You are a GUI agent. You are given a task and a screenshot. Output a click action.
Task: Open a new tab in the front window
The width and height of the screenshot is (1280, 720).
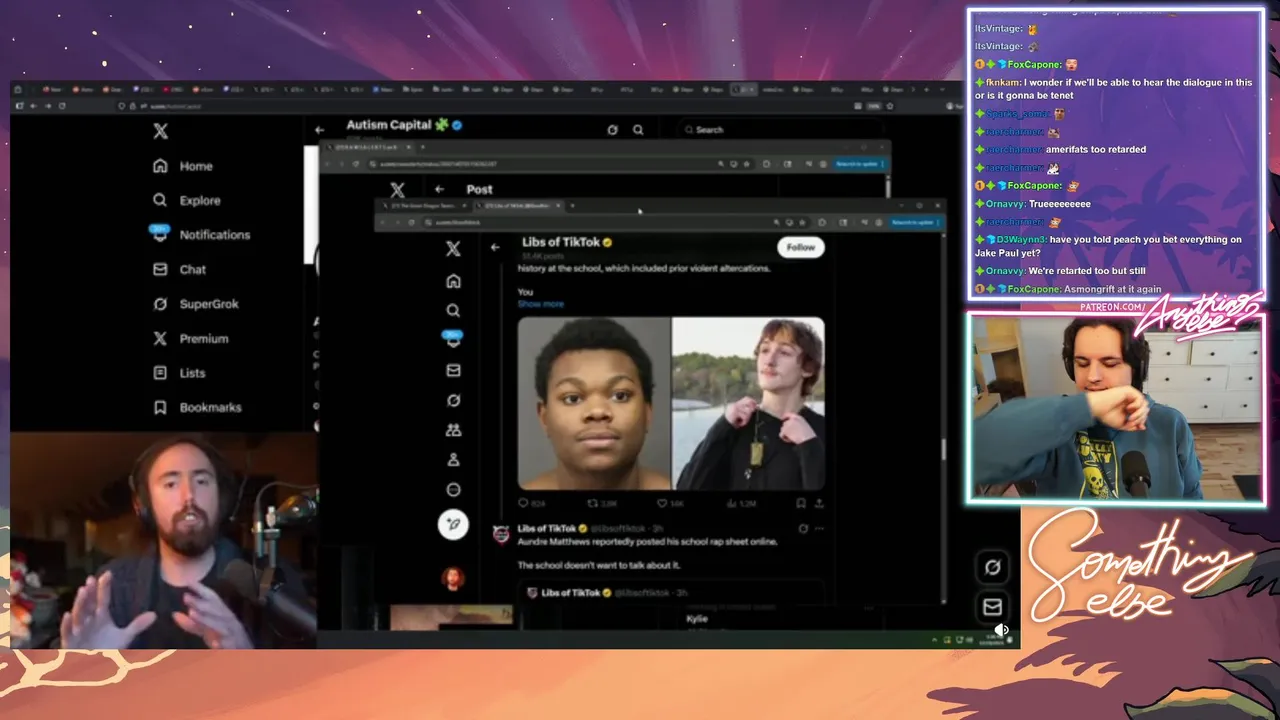click(x=572, y=206)
